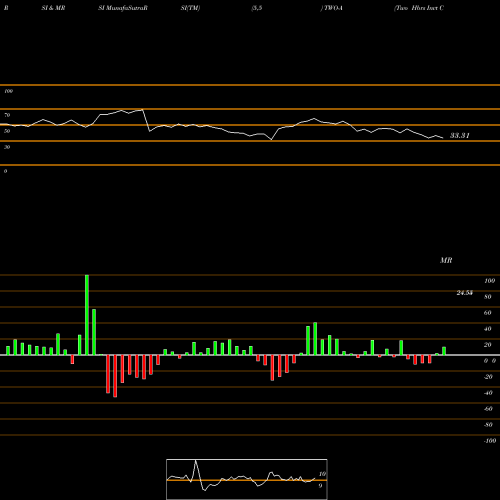Click the MR axis label -60

tap(488, 409)
